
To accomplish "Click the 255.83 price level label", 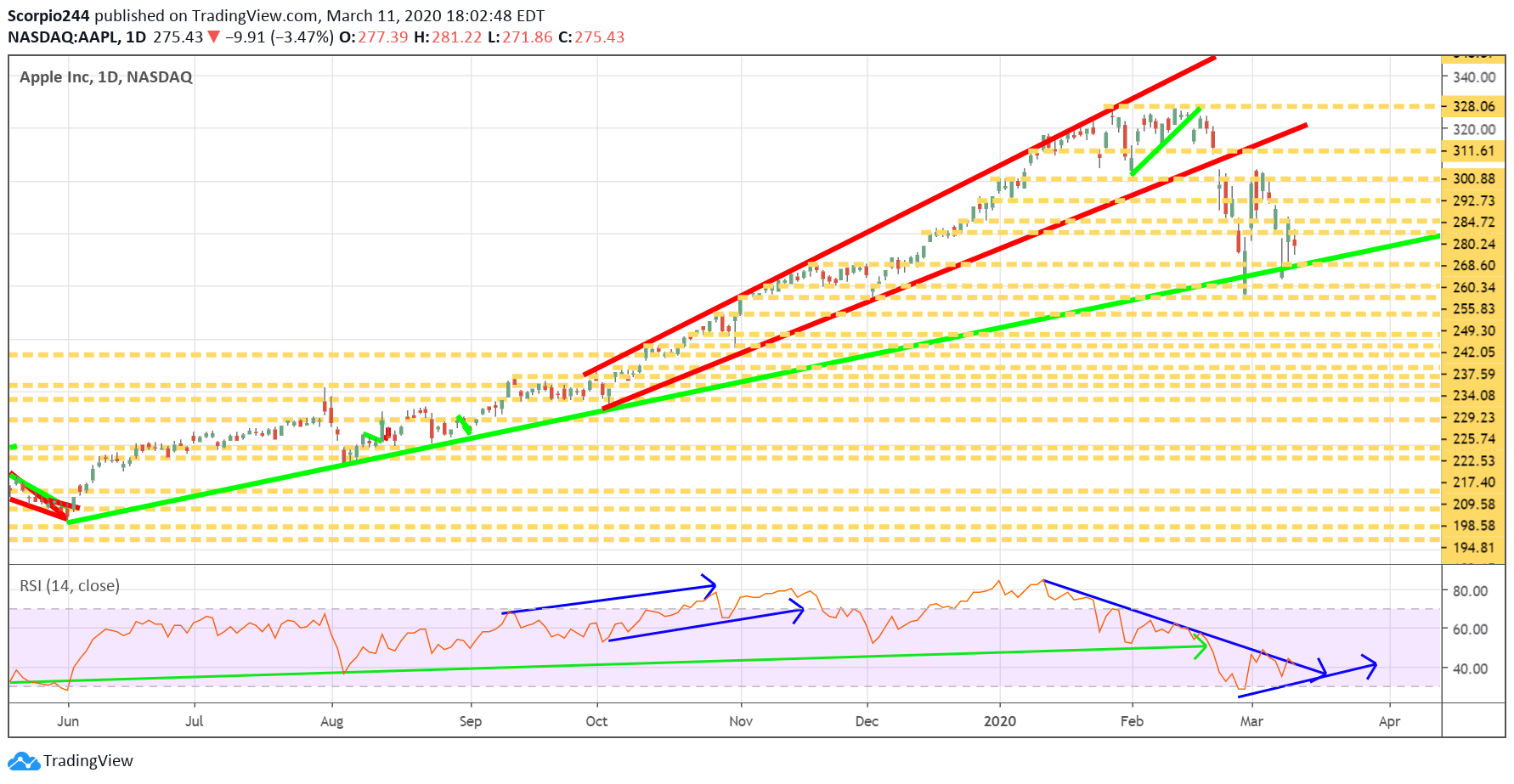I will (x=1474, y=309).
